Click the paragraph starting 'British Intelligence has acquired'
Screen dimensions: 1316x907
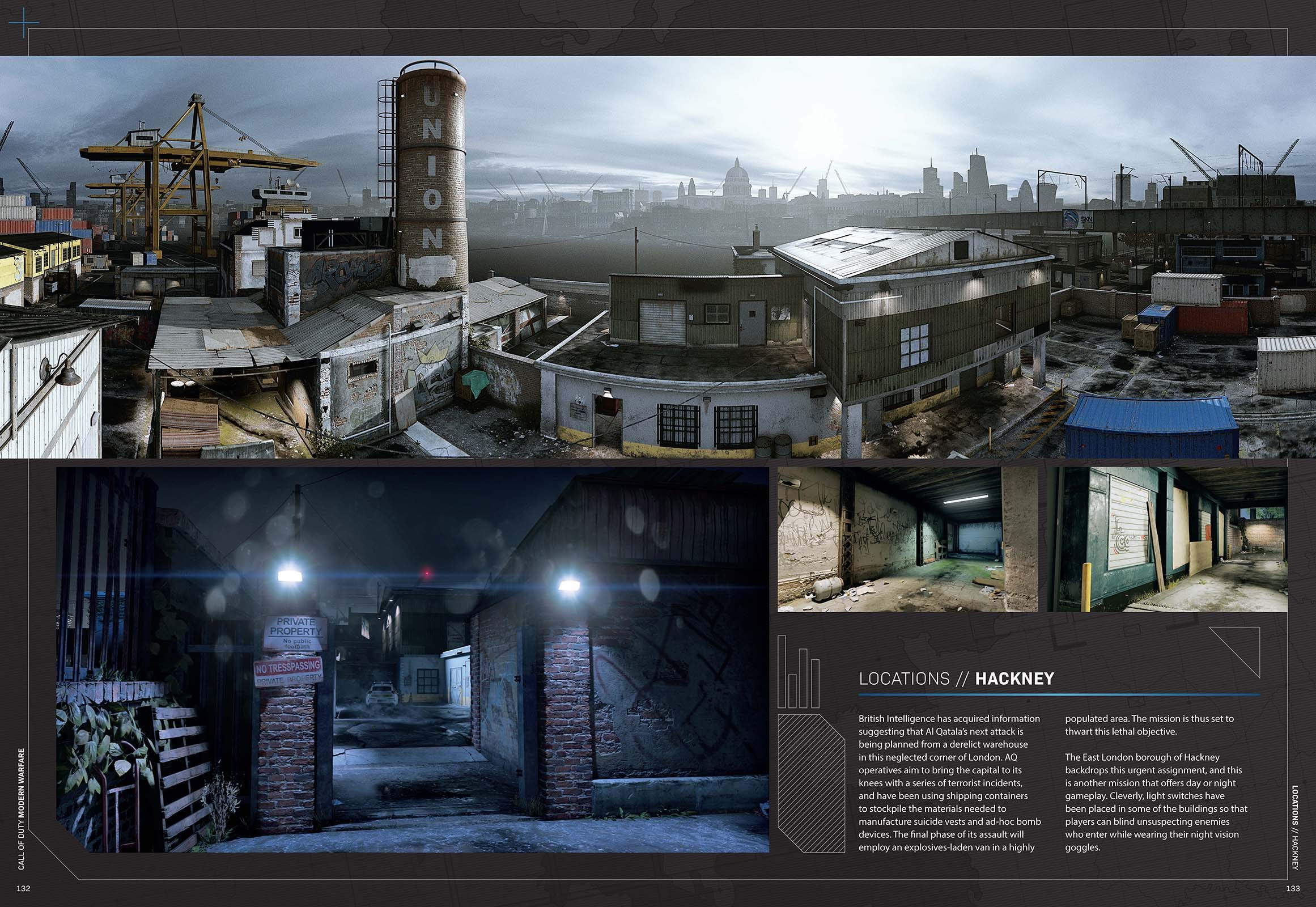tap(950, 782)
